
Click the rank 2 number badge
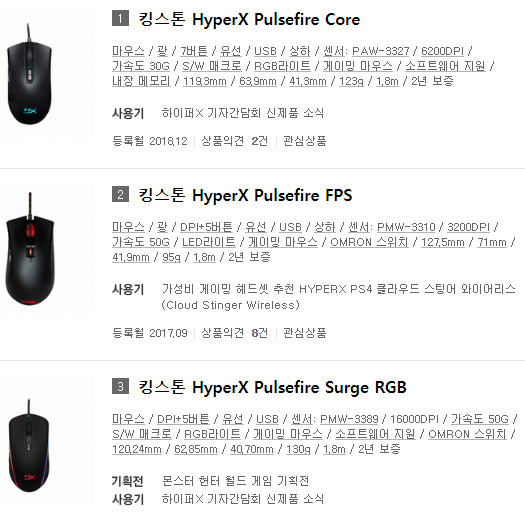(120, 194)
